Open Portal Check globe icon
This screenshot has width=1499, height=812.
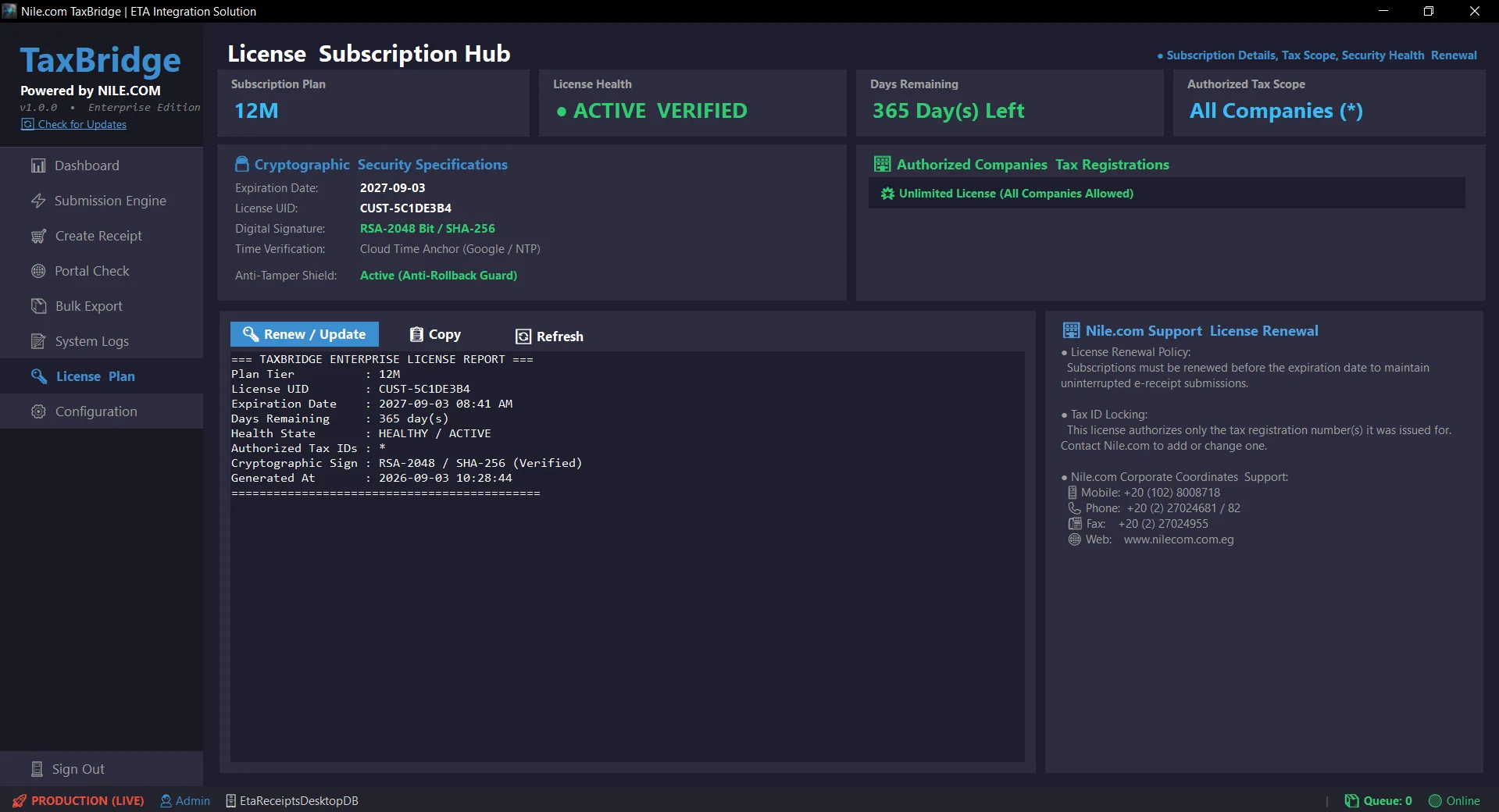(38, 271)
